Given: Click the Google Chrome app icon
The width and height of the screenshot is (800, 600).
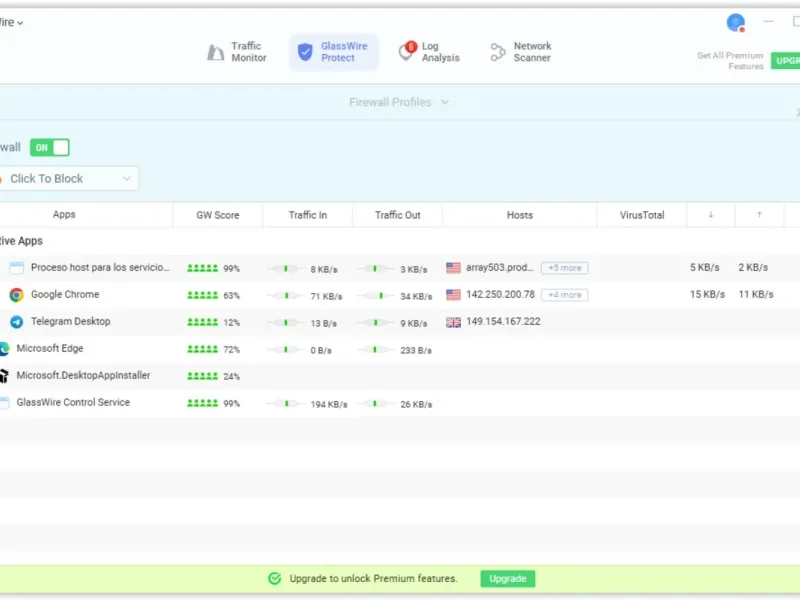Looking at the screenshot, I should pos(16,295).
